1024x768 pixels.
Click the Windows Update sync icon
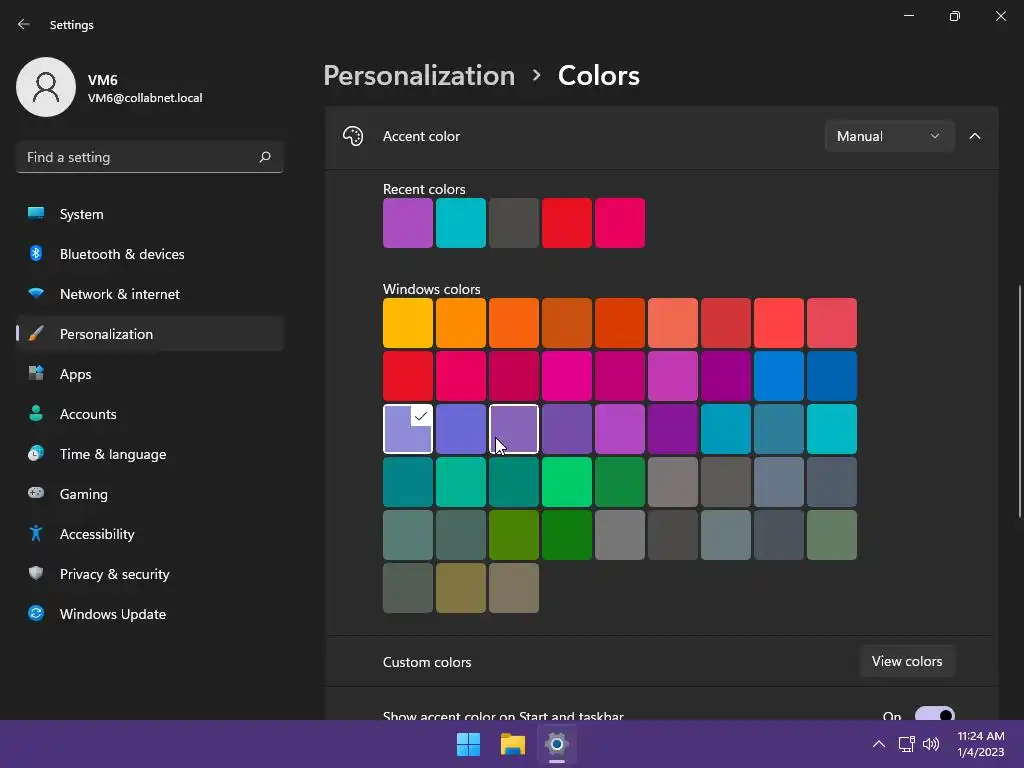pyautogui.click(x=36, y=613)
